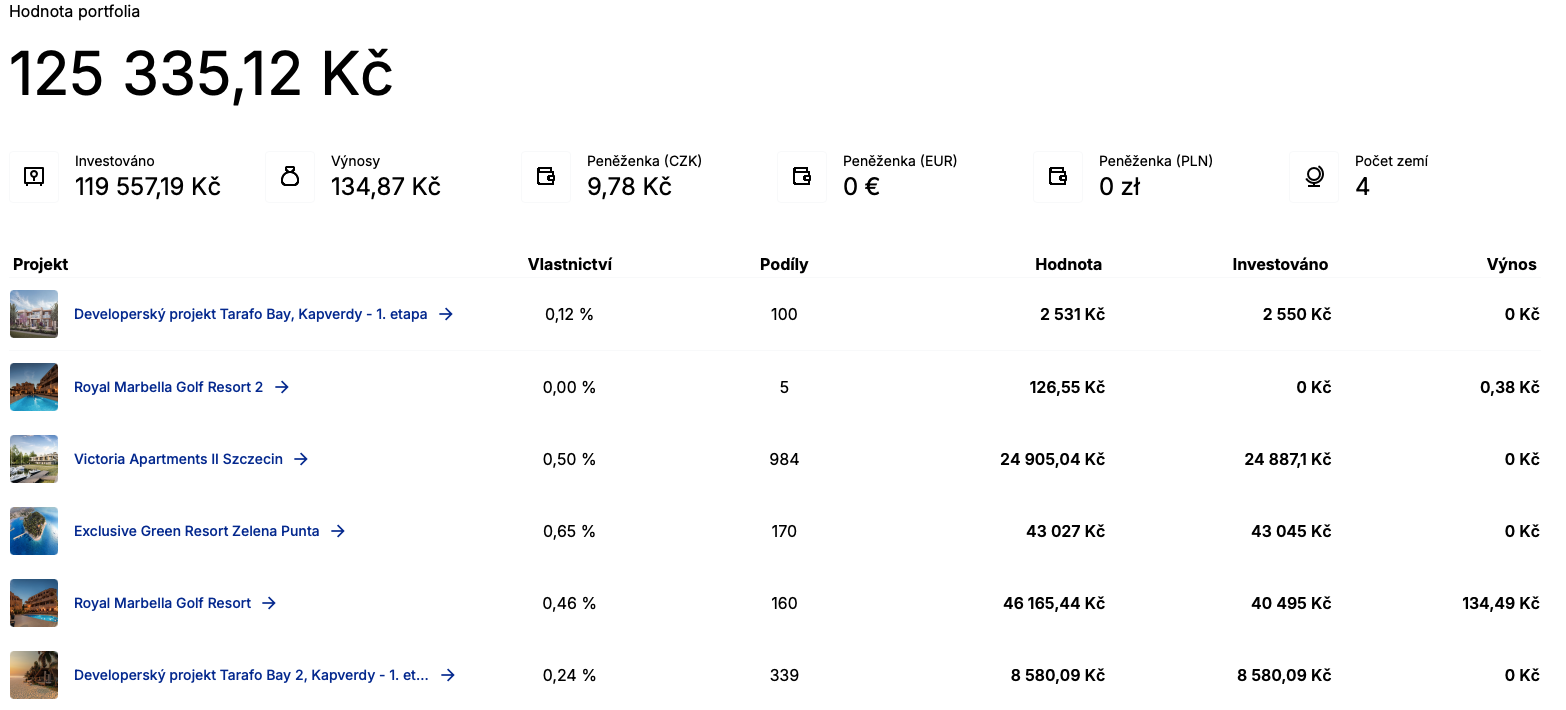Click the globe icon beside Počet zemí
The image size is (1566, 710).
coord(1314,177)
